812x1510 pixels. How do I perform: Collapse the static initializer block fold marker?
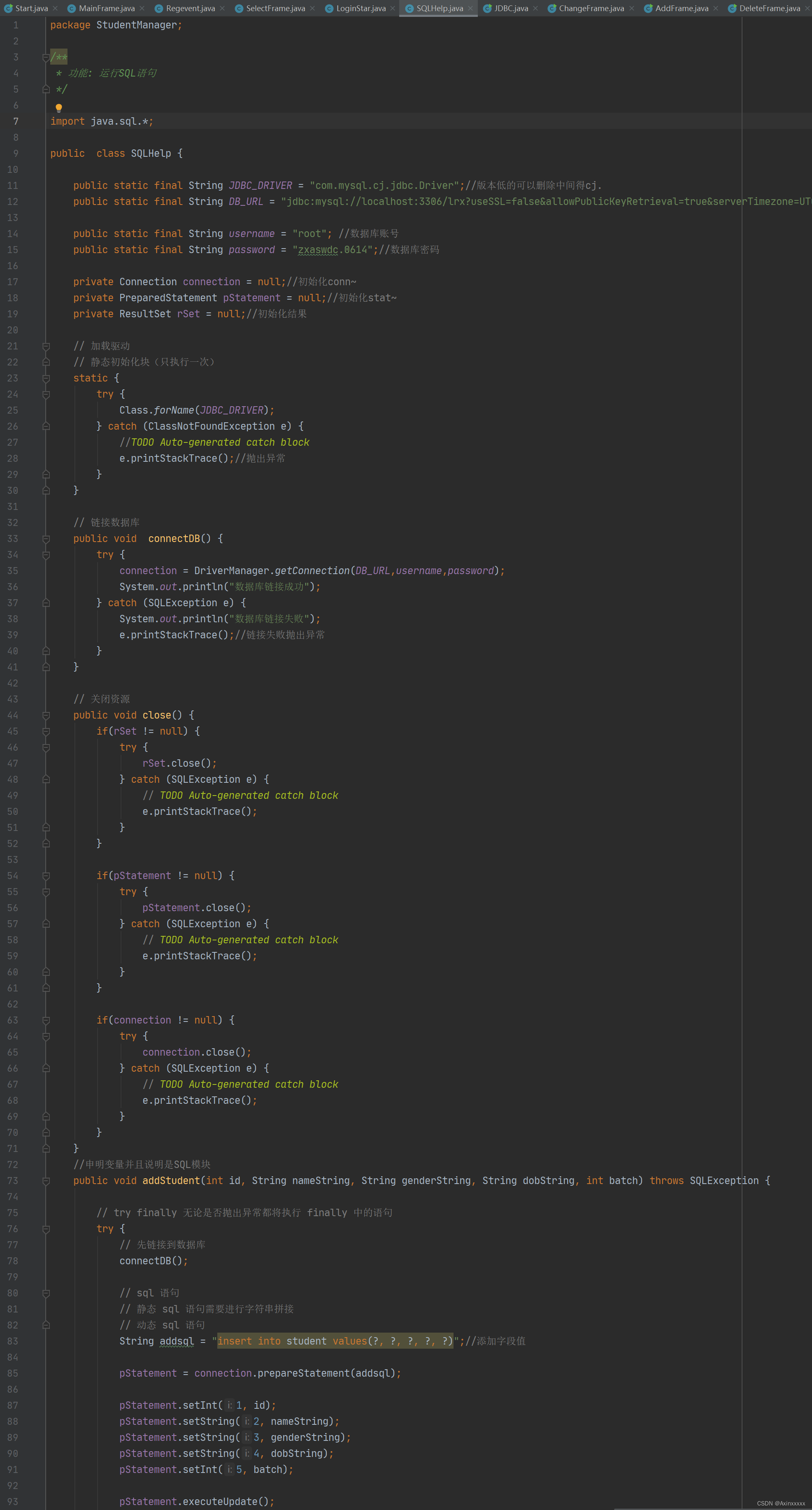click(46, 379)
